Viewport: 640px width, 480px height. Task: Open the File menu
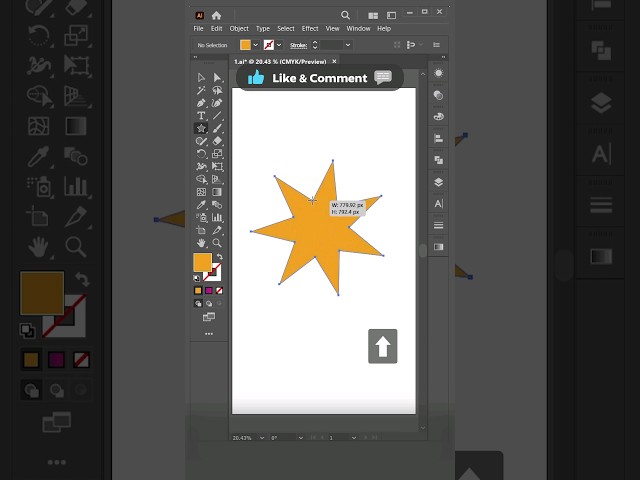pyautogui.click(x=198, y=29)
